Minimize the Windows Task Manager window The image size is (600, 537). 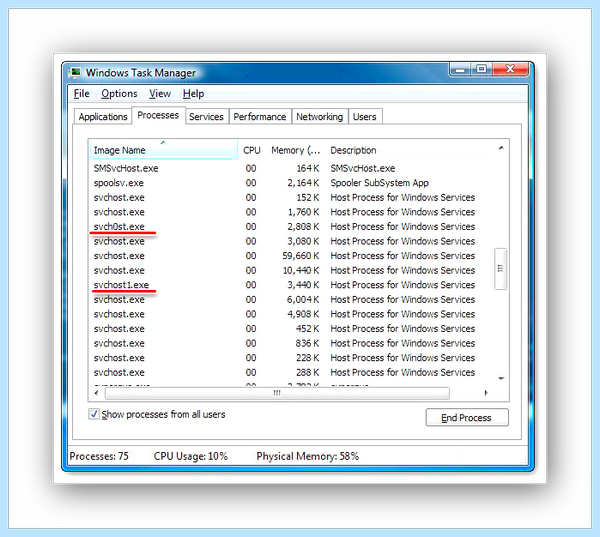tap(460, 69)
